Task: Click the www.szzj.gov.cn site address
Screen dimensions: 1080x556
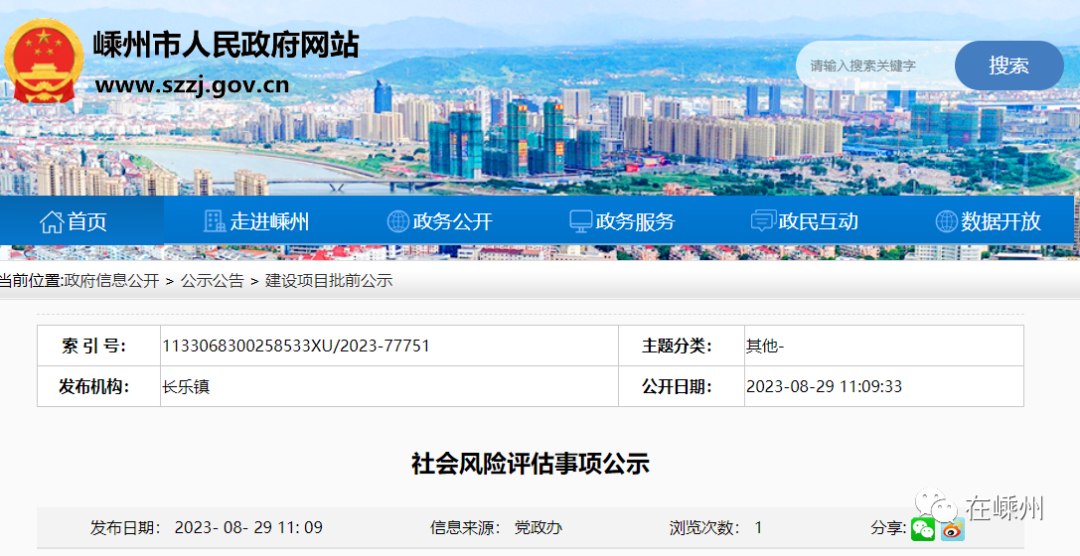Action: click(192, 85)
